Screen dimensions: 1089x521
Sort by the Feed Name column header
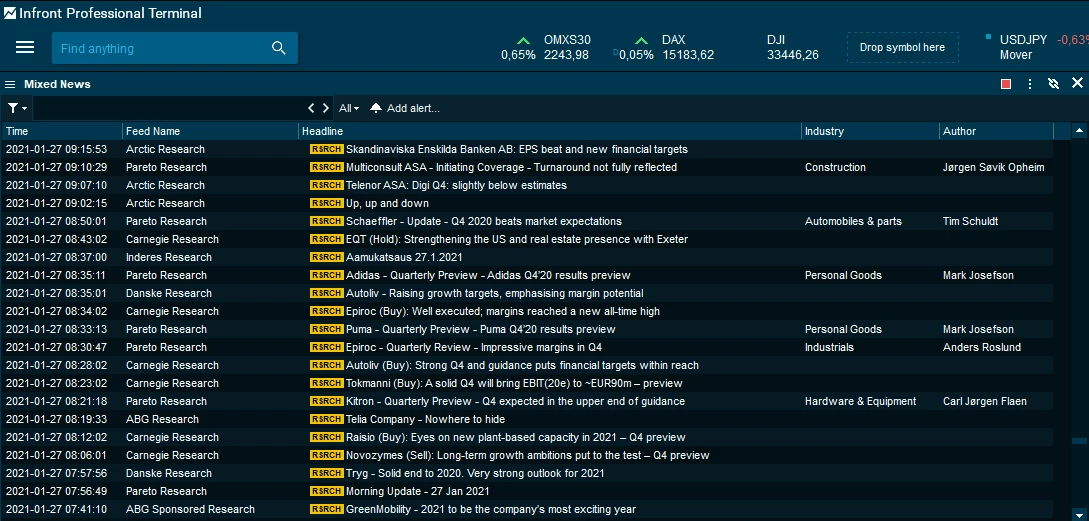(211, 131)
